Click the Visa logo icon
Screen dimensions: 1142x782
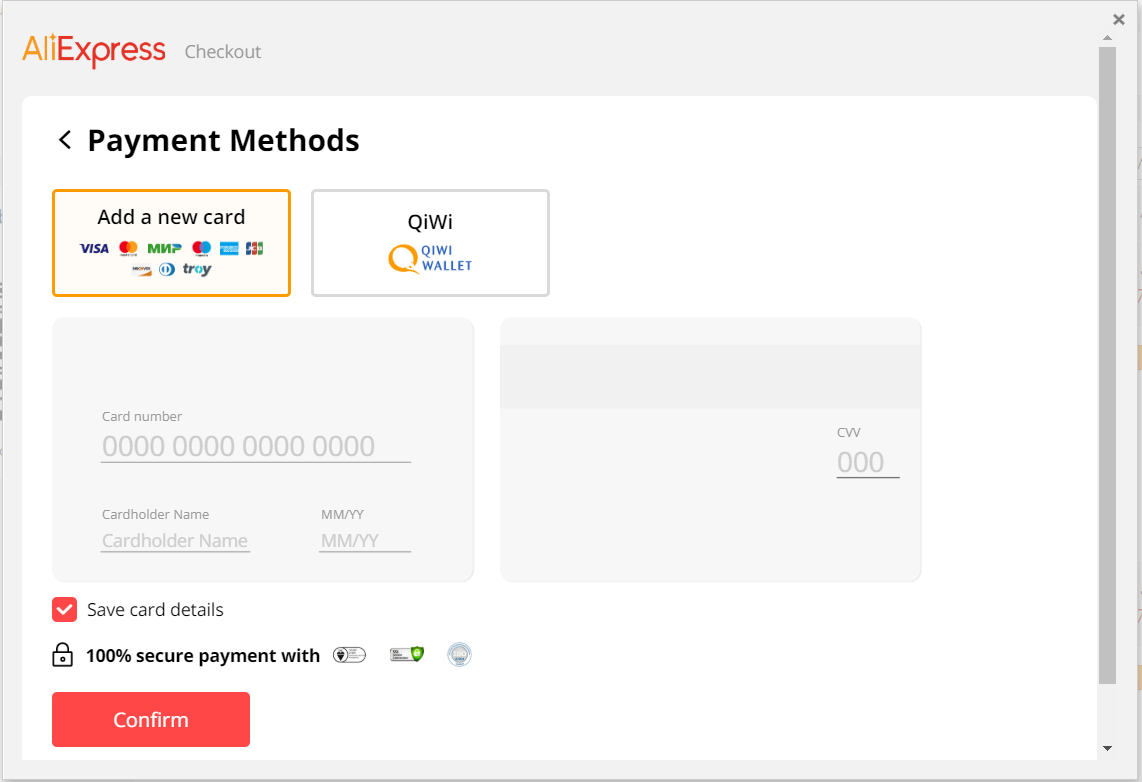tap(94, 249)
